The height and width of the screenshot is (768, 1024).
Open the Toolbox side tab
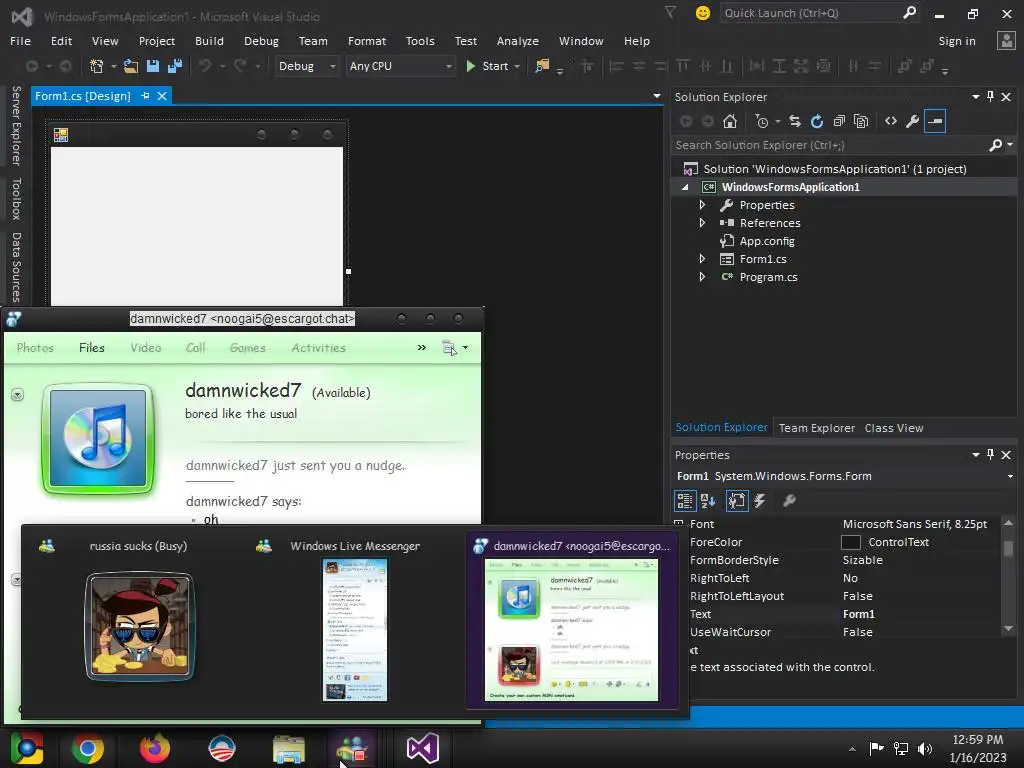pyautogui.click(x=16, y=199)
